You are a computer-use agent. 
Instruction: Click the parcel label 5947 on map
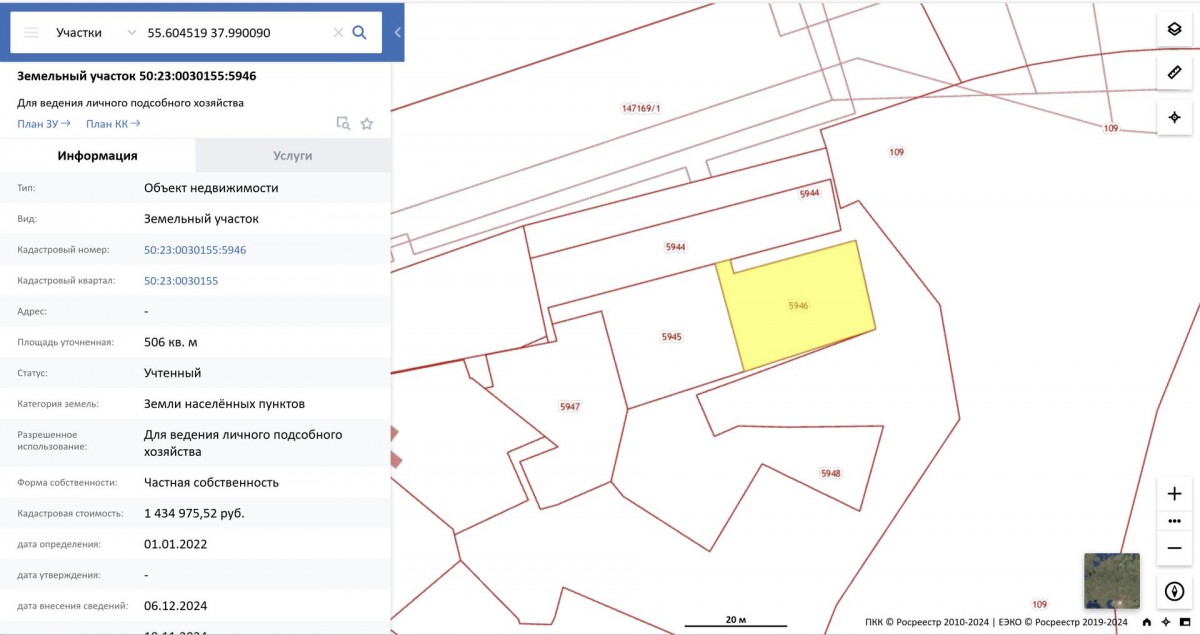pyautogui.click(x=570, y=407)
